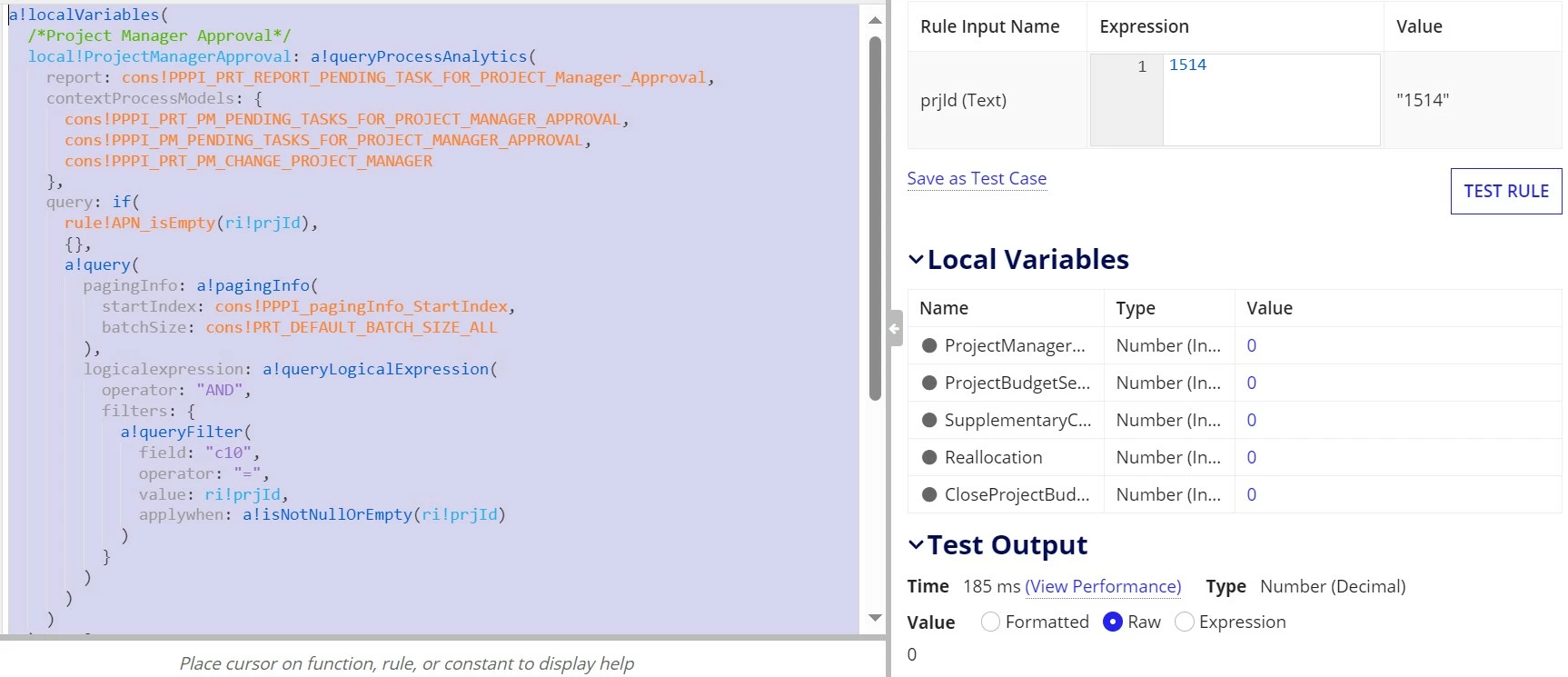Image resolution: width=1568 pixels, height=677 pixels.
Task: Click the cons!PPPI_pagingInfo_StartIndex constant
Action: coord(361,306)
